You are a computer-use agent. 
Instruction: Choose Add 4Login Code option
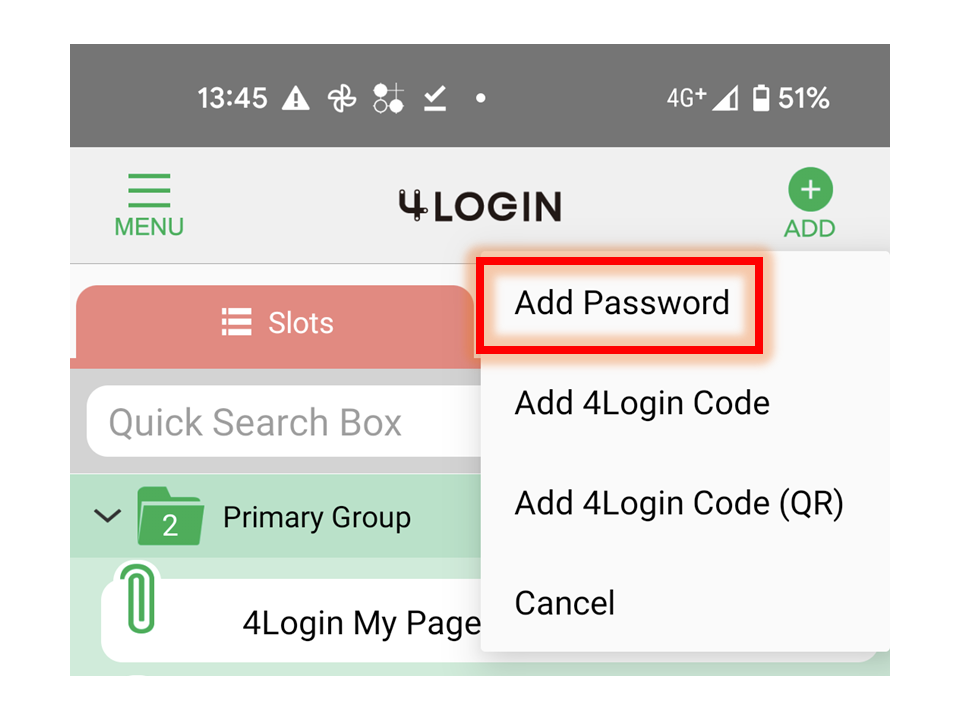coord(642,403)
